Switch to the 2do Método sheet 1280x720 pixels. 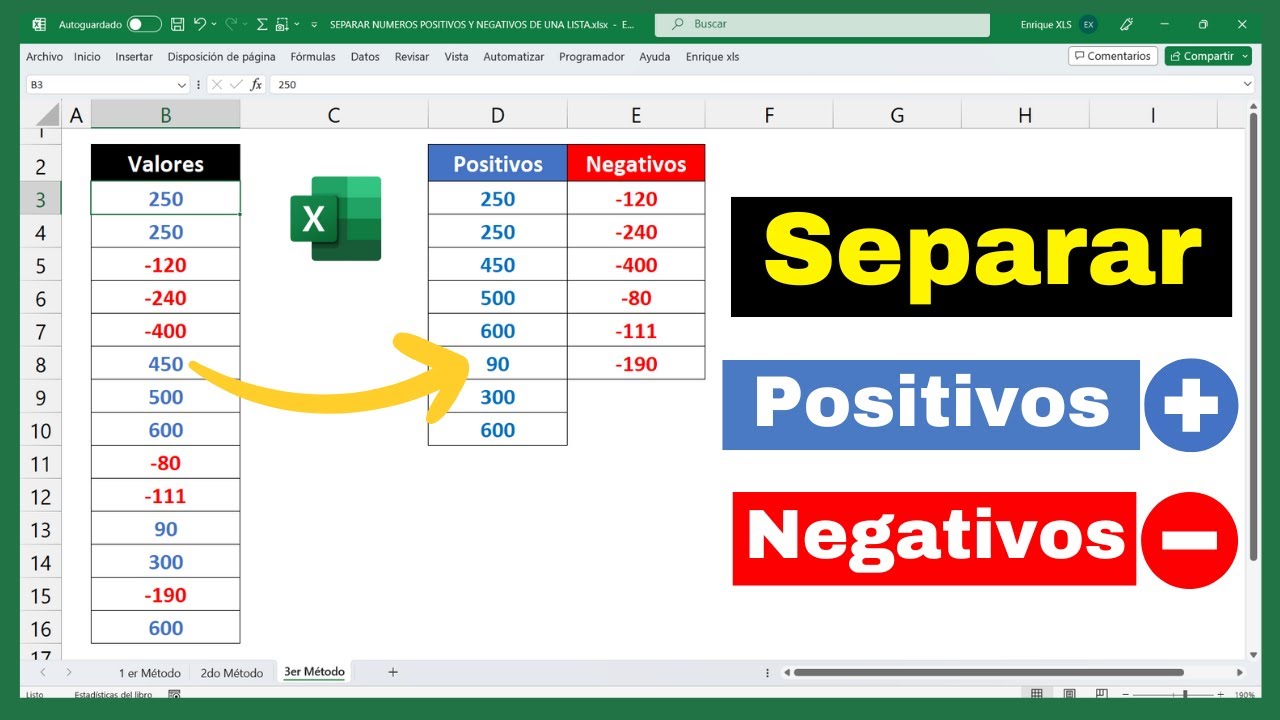coord(231,673)
